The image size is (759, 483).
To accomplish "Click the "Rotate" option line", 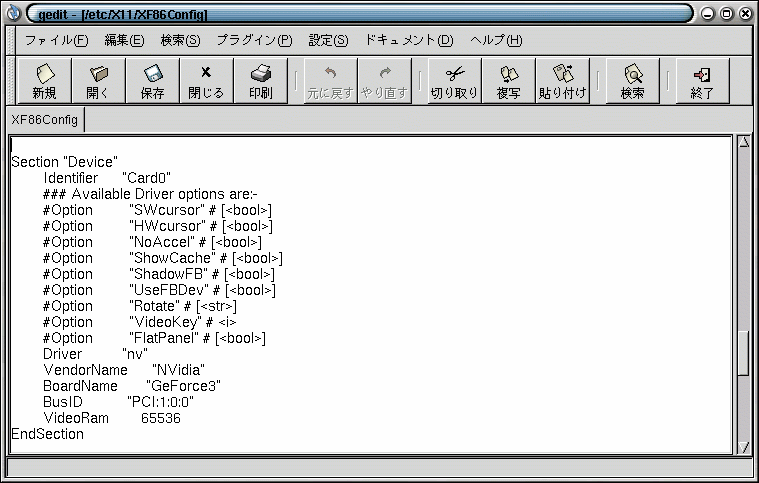I will (139, 306).
